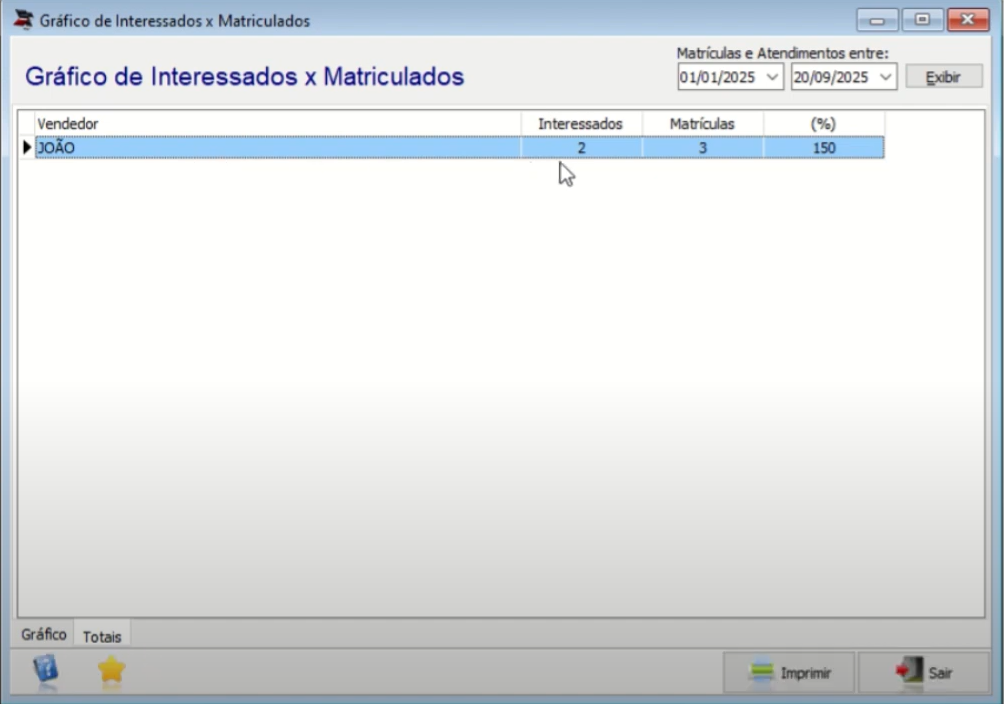This screenshot has width=1004, height=704.
Task: Click the printer icon on Imprimir
Action: 761,672
